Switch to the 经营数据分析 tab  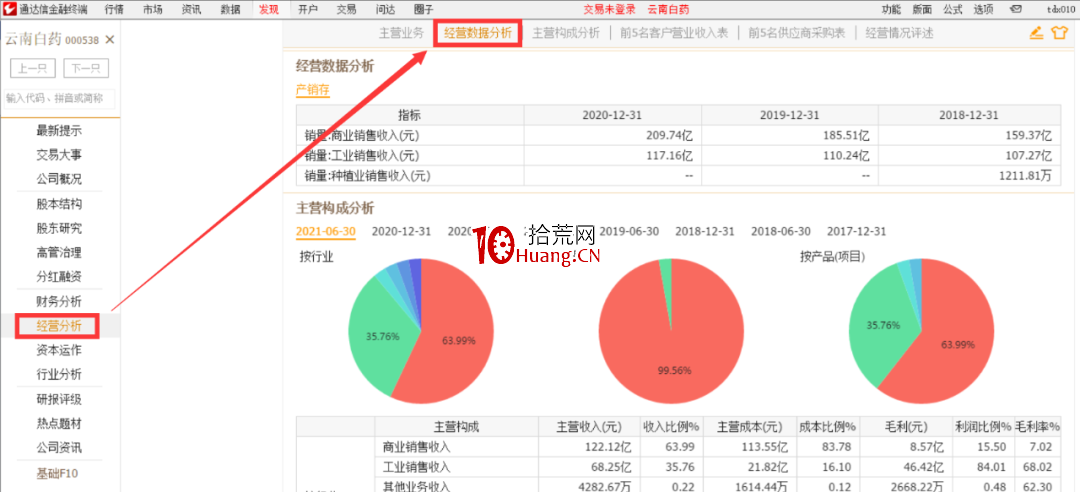pyautogui.click(x=477, y=33)
